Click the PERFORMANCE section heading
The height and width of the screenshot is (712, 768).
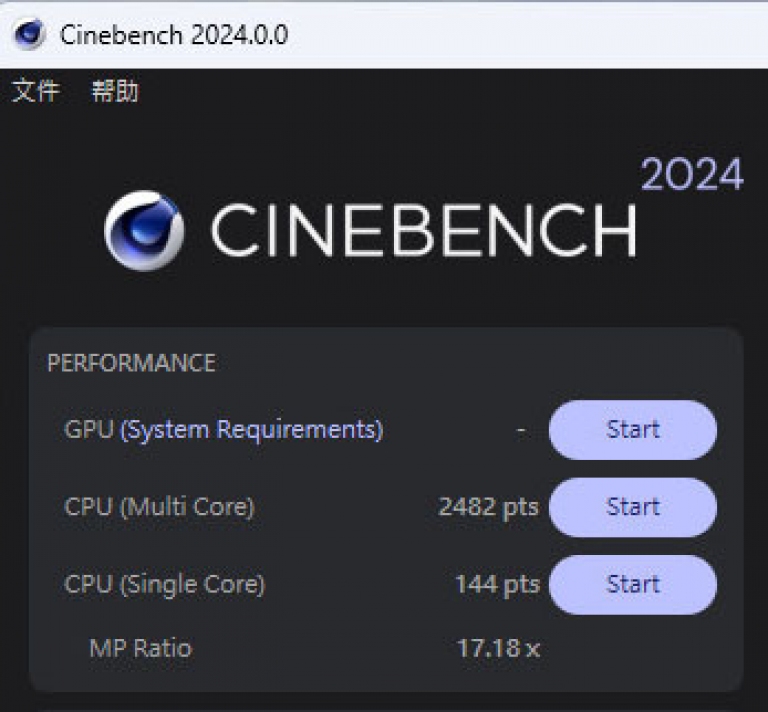[x=131, y=363]
